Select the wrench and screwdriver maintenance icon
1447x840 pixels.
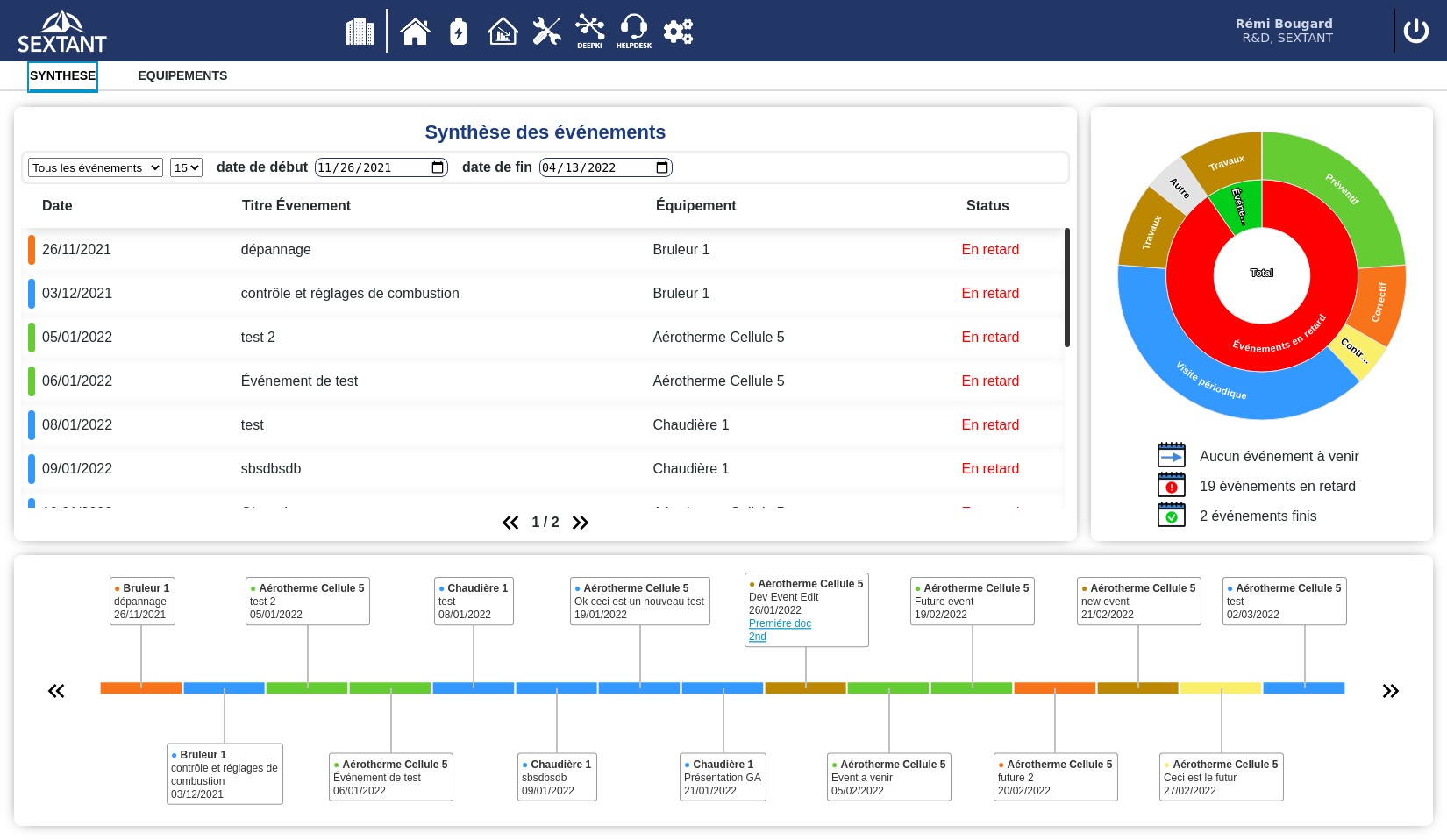coord(546,32)
